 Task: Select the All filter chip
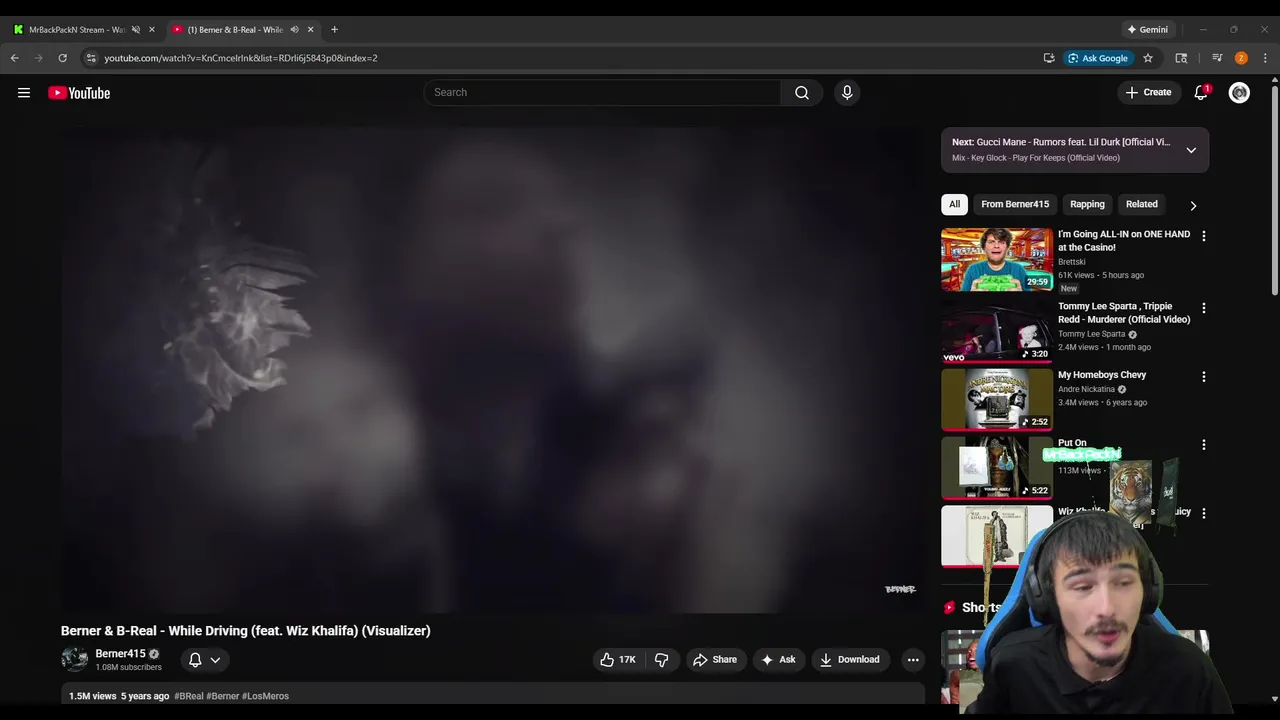tap(954, 204)
